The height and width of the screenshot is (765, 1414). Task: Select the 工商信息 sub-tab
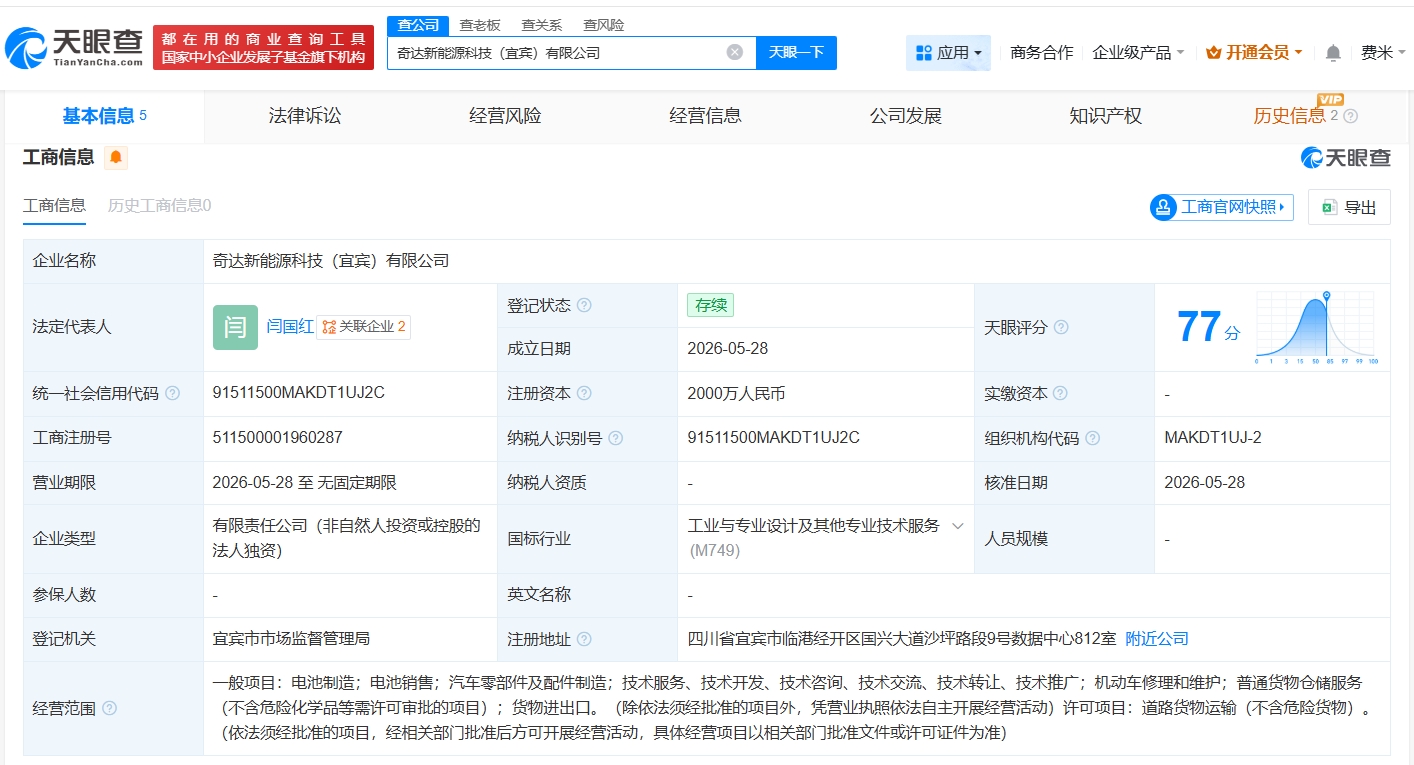tap(54, 206)
